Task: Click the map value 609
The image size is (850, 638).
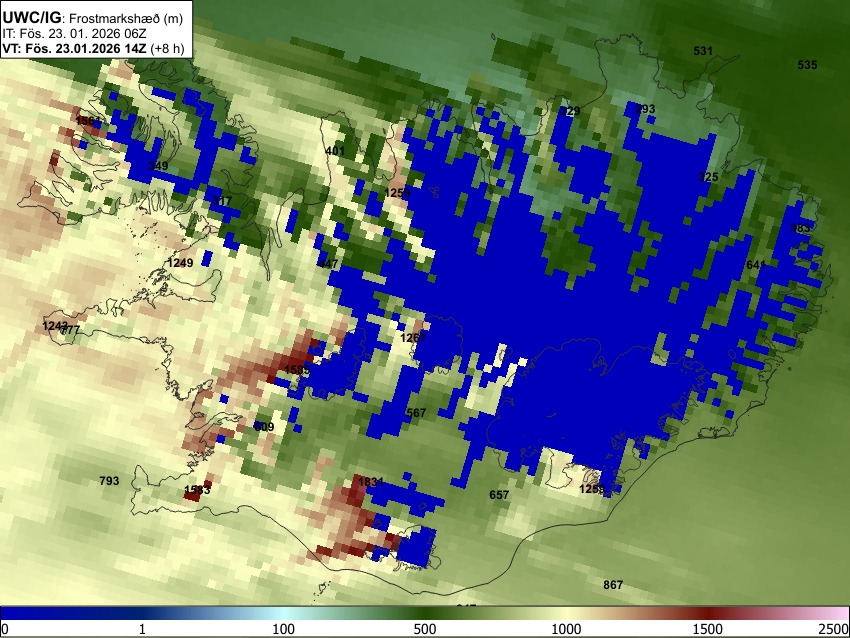Action: pyautogui.click(x=264, y=427)
